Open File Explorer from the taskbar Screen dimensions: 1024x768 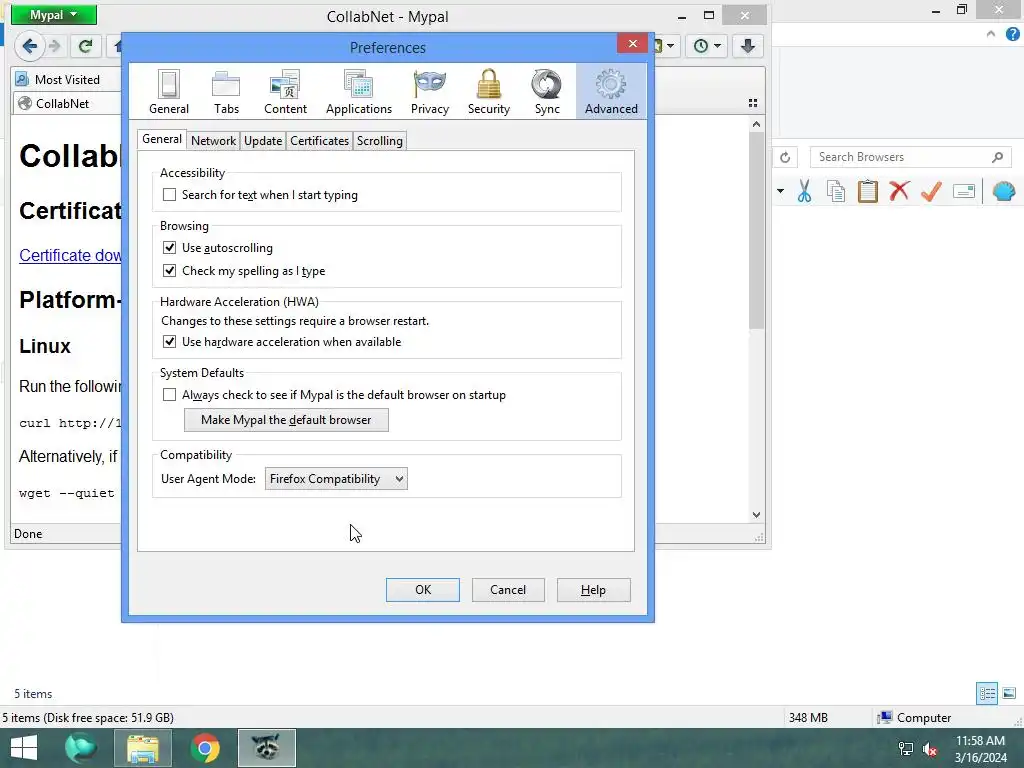point(143,748)
